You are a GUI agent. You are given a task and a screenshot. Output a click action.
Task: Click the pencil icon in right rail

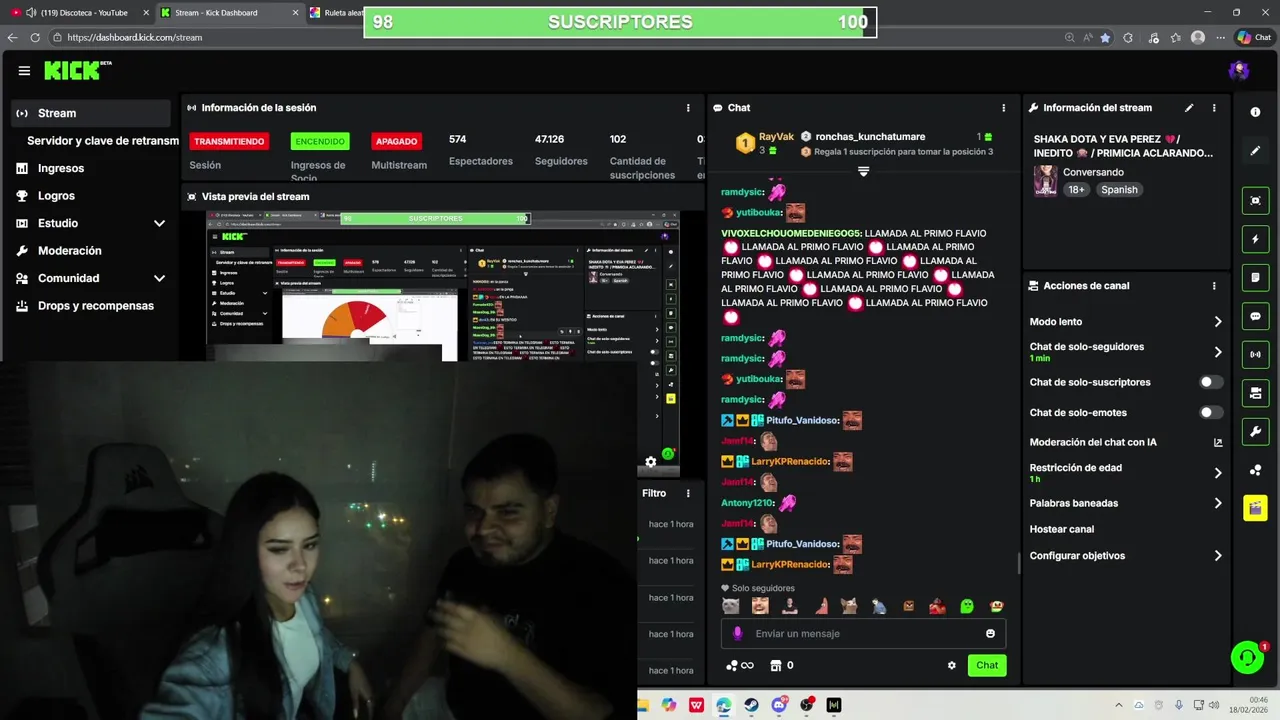click(1255, 151)
